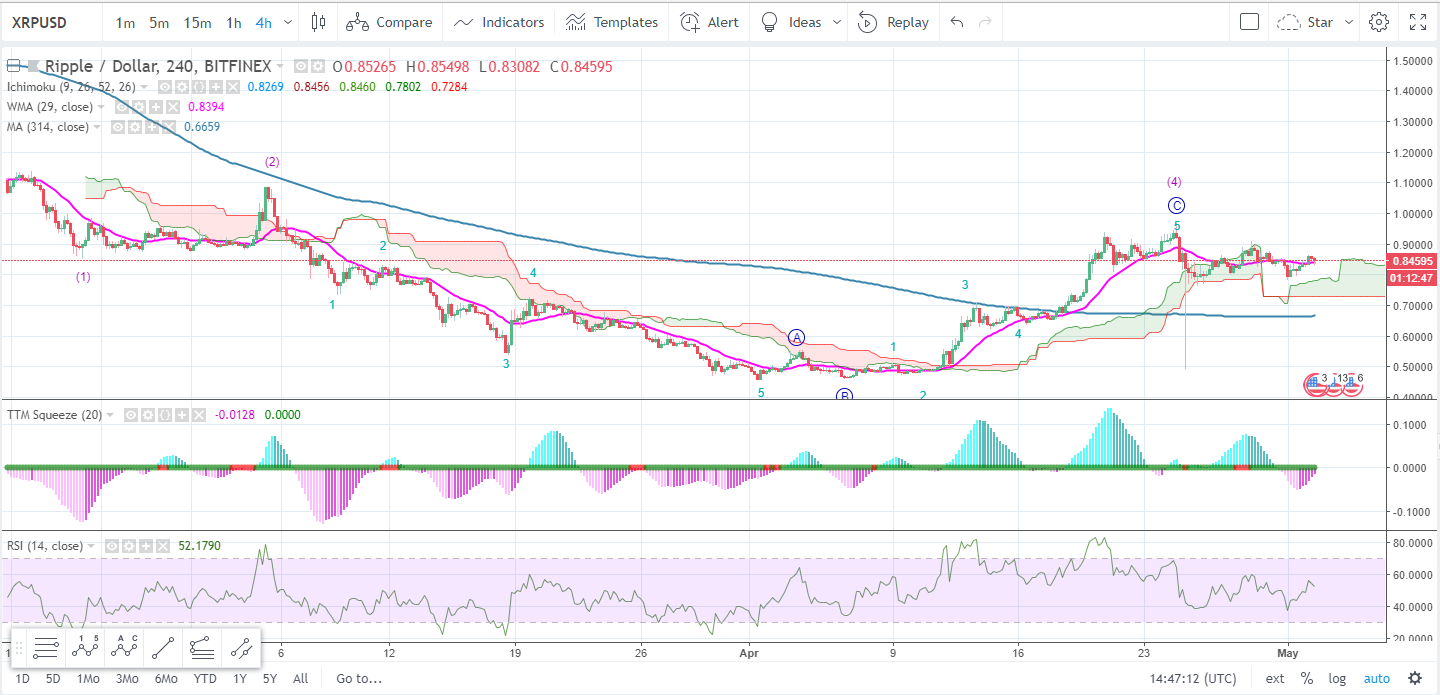Click the YTD range button

[204, 678]
